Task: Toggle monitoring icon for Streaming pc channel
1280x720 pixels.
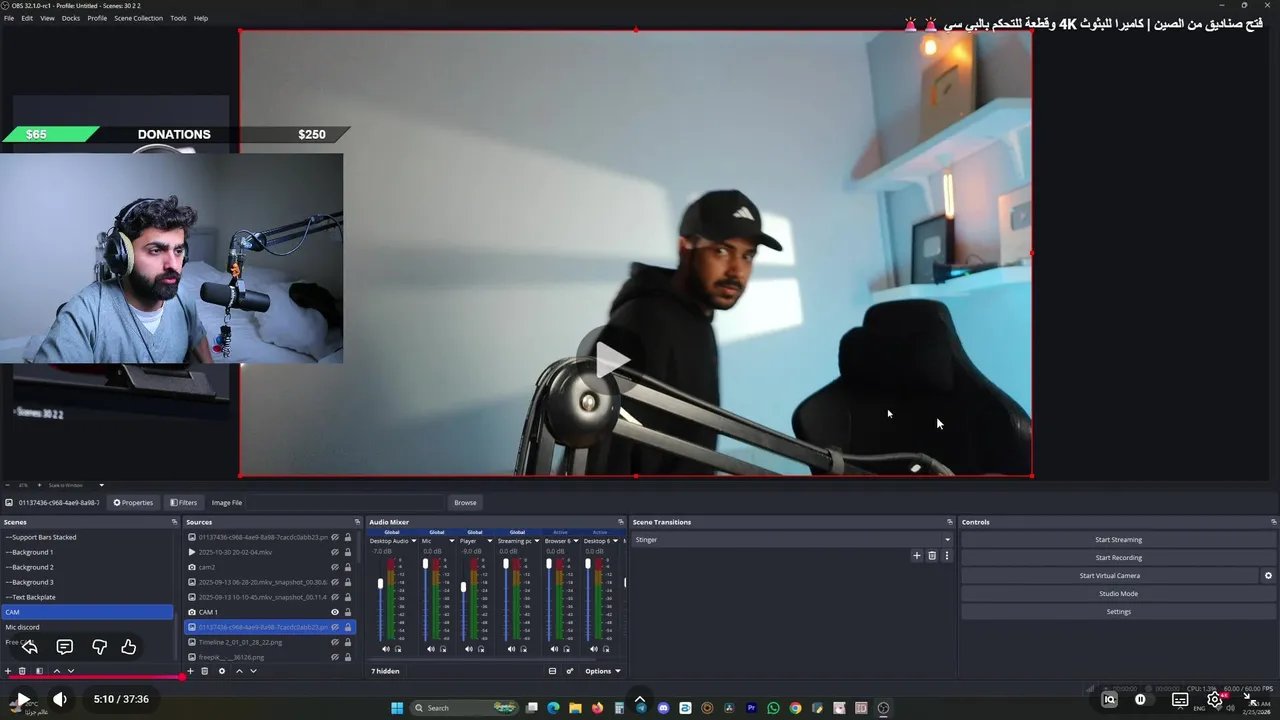Action: (524, 649)
